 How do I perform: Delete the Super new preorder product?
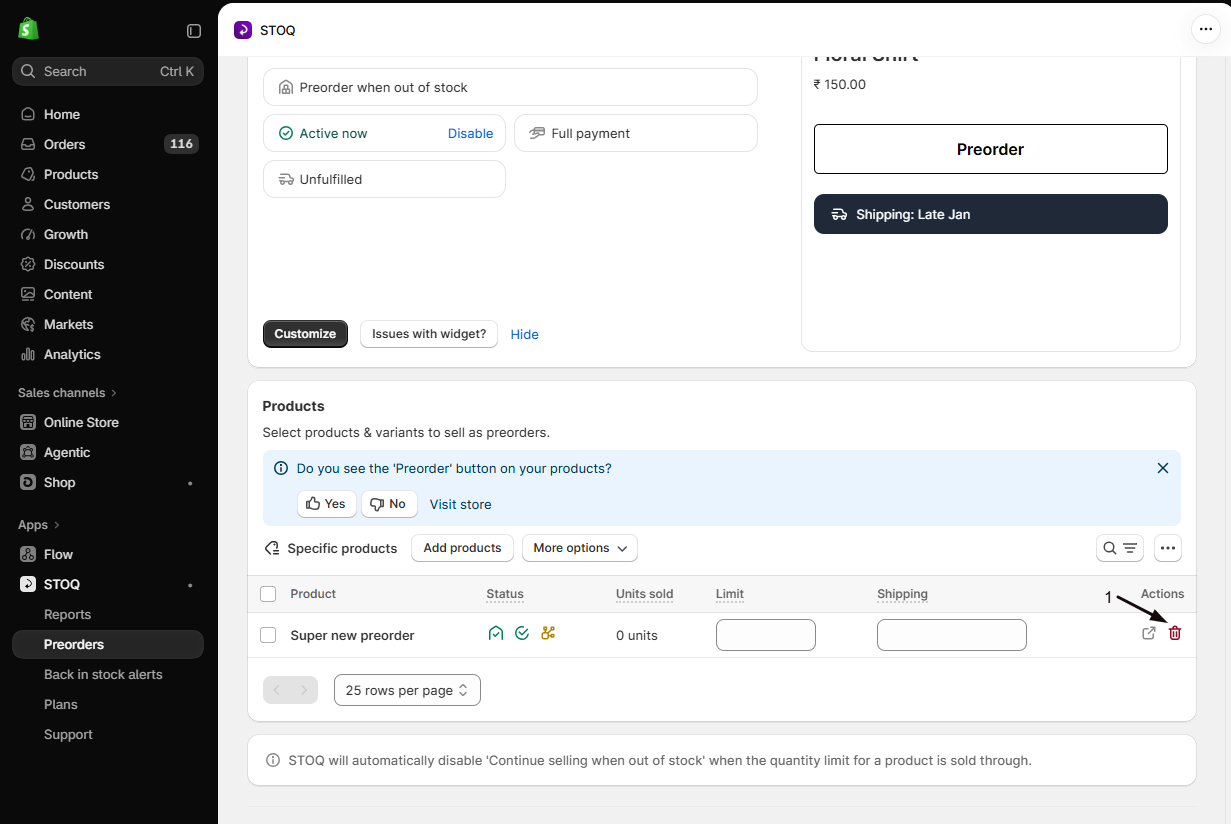(1175, 633)
